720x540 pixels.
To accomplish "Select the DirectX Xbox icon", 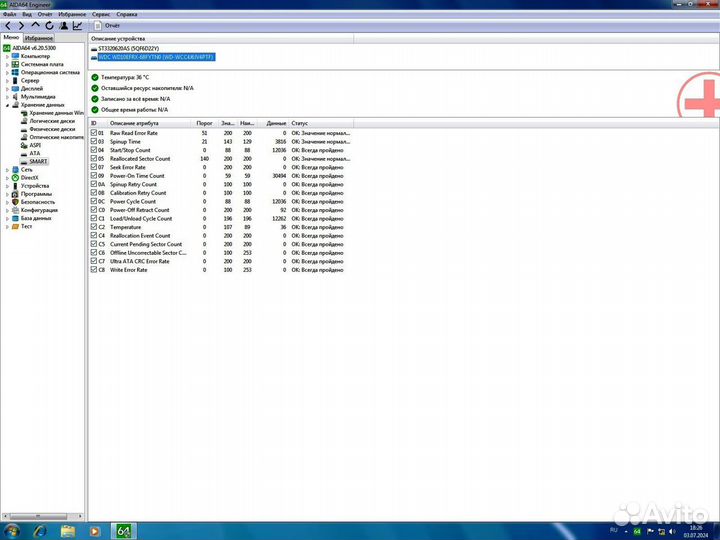I will point(15,178).
